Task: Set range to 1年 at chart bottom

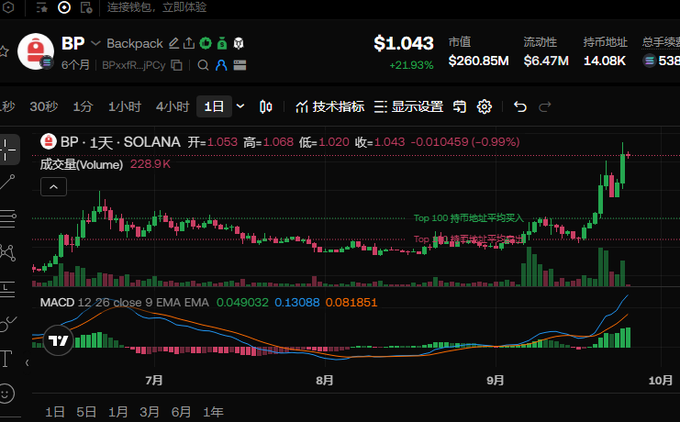Action: click(x=213, y=412)
